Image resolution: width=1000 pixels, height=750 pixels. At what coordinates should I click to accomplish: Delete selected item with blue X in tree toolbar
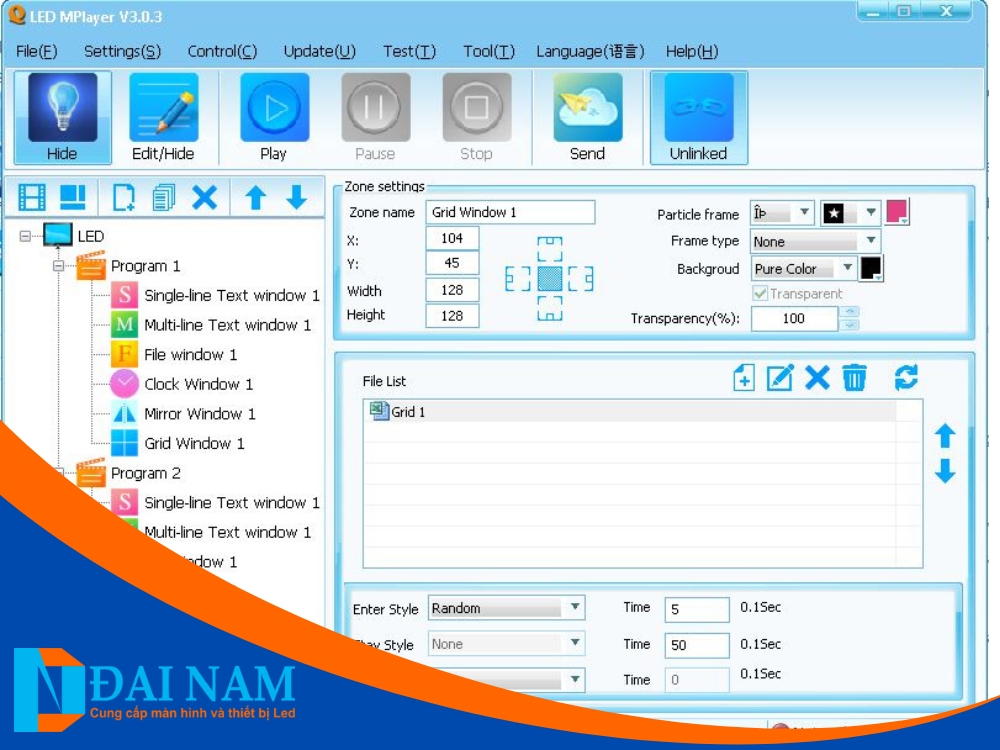204,197
